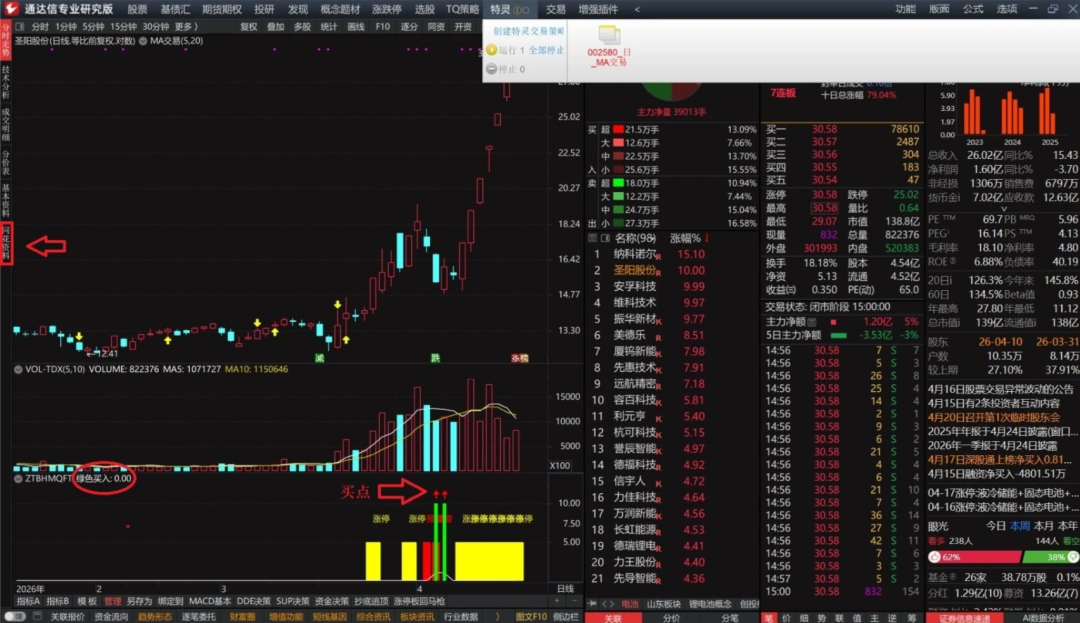Switch to the 同花资料 sidebar tab
The width and height of the screenshot is (1080, 623).
click(x=6, y=244)
